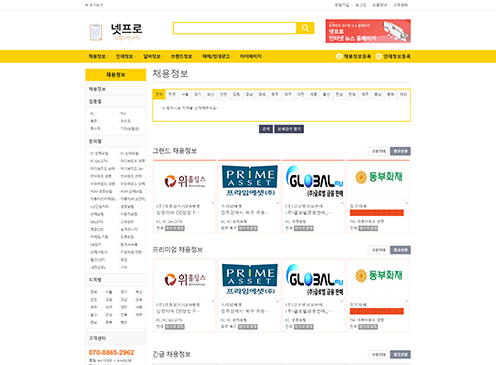Click the gray-blue button beside 그랜드 채용정보 heading
This screenshot has height=365, width=496.
coord(400,151)
